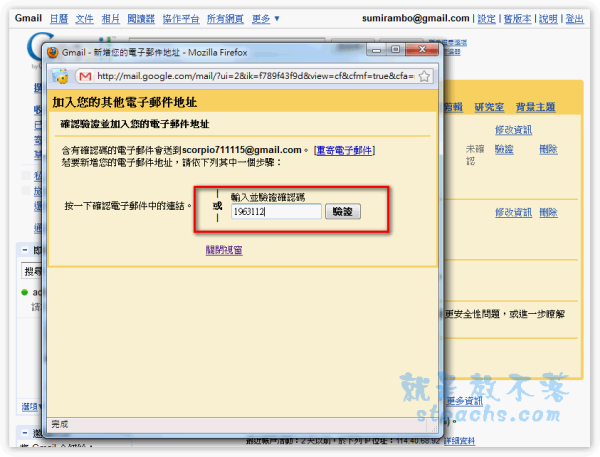
Task: Open 閱讀器 in Gmail top bar
Action: point(141,18)
